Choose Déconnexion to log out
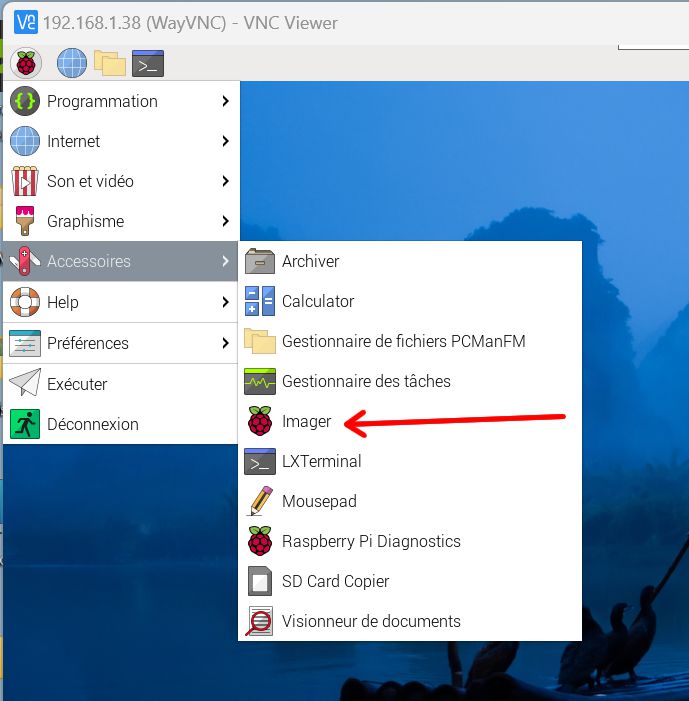The width and height of the screenshot is (689, 701). point(121,424)
